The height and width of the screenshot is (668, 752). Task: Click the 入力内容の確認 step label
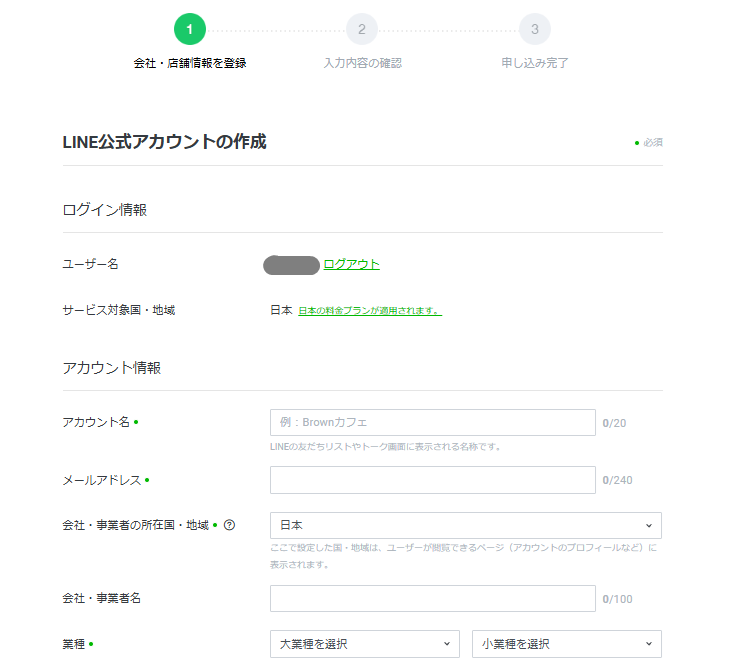click(x=363, y=63)
